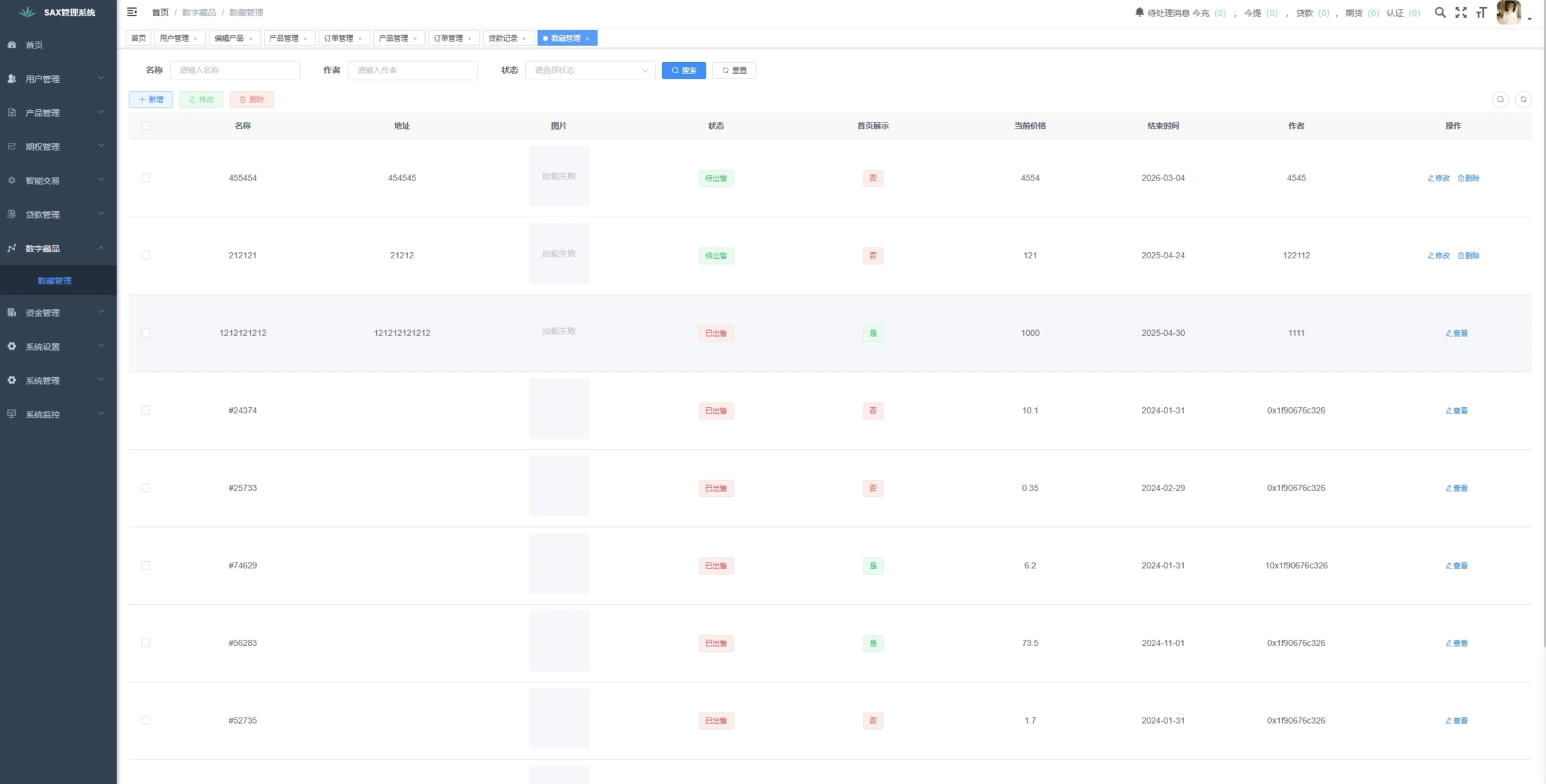Expand 用户管理 sidebar menu

(x=58, y=78)
